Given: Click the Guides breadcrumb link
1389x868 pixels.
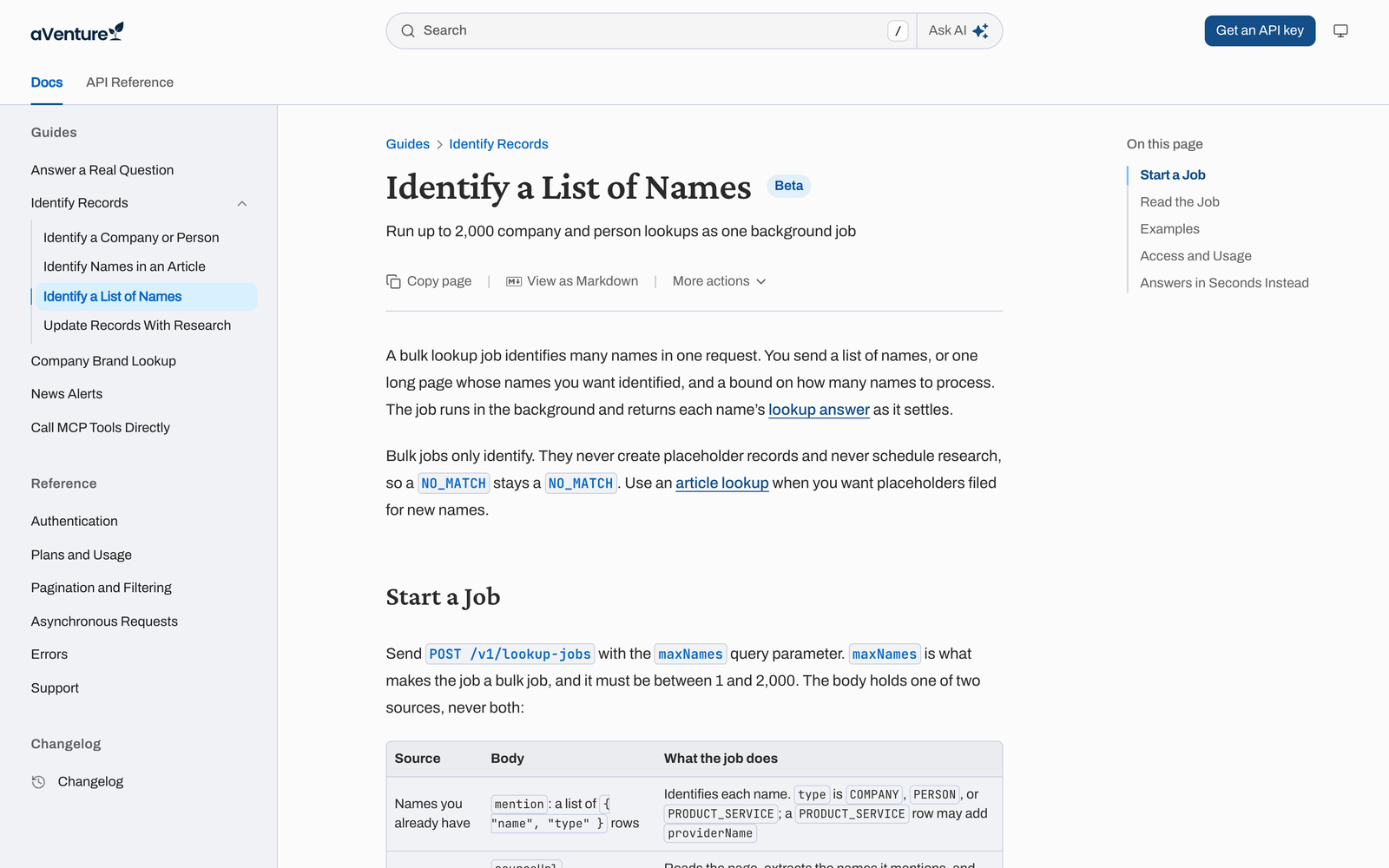Looking at the screenshot, I should pos(407,144).
